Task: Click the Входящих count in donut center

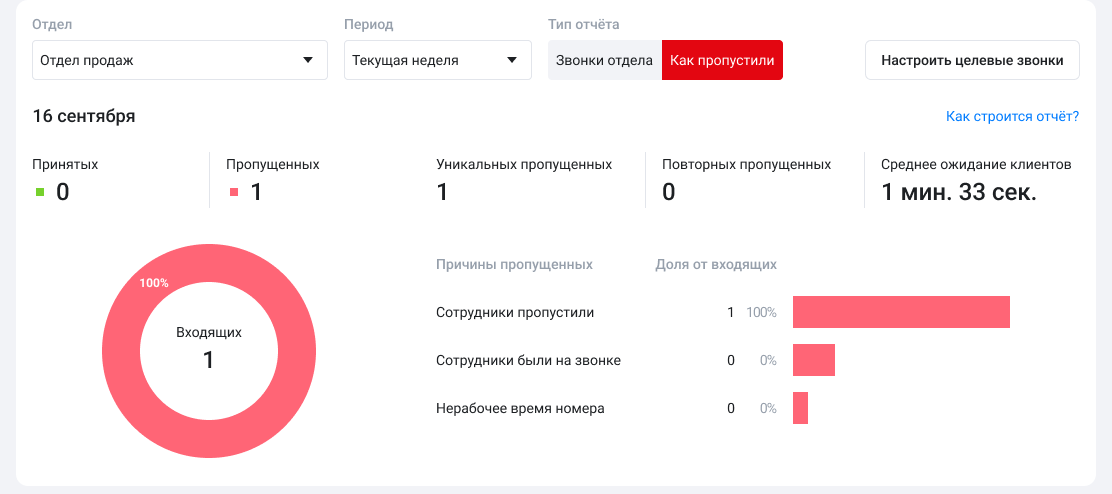Action: click(x=208, y=360)
